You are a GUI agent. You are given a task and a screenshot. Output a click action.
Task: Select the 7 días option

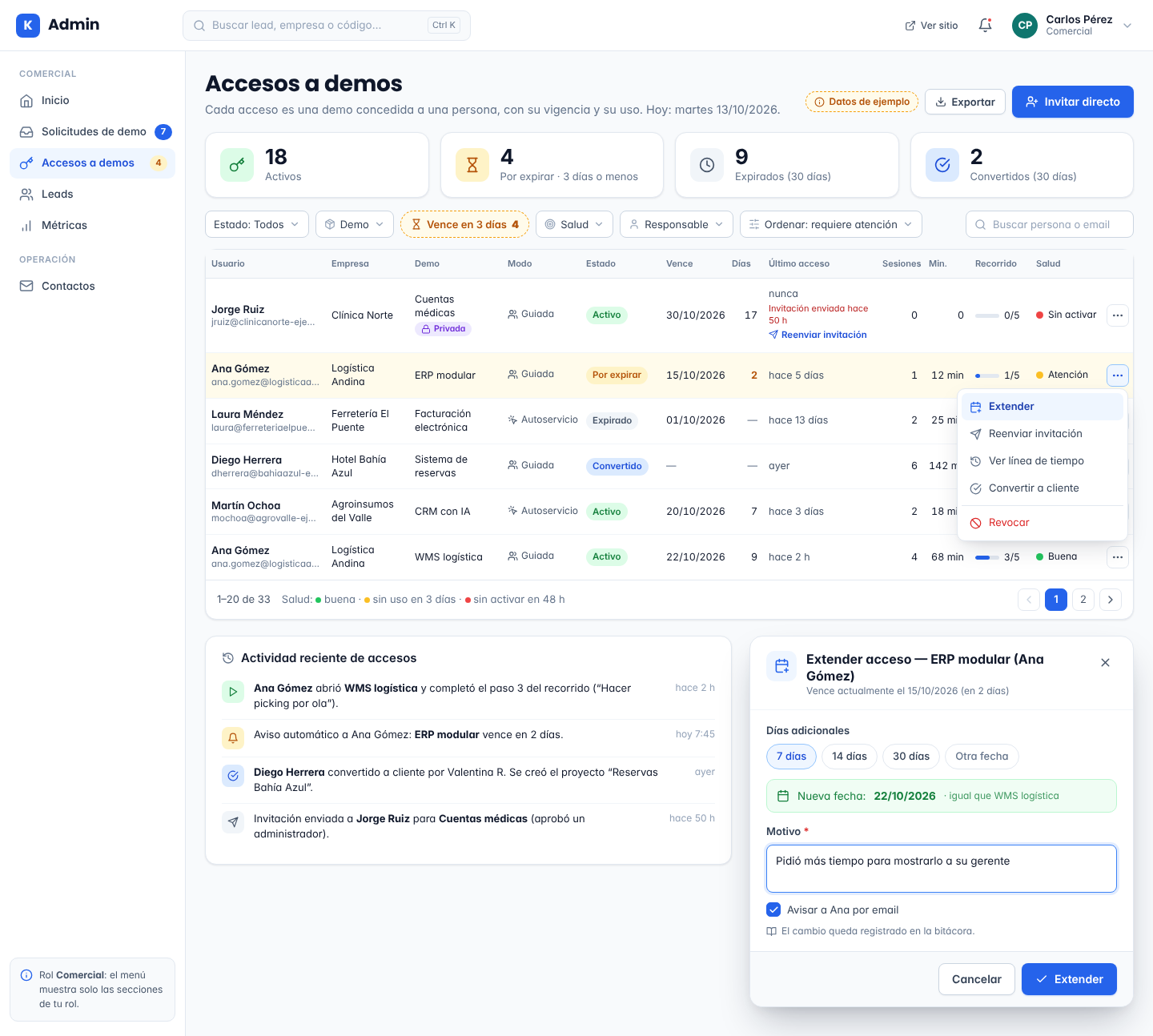[x=791, y=757]
